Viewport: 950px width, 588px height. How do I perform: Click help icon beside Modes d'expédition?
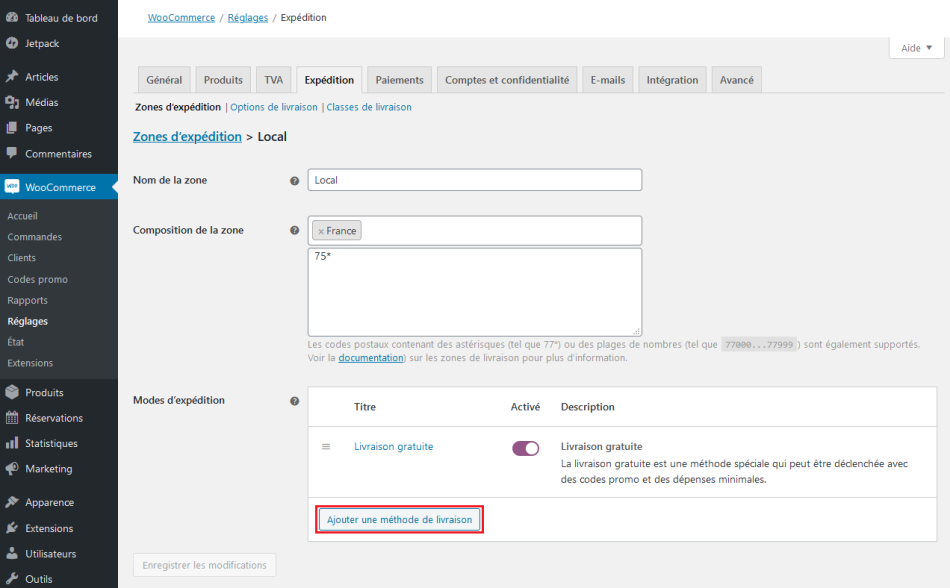click(294, 401)
